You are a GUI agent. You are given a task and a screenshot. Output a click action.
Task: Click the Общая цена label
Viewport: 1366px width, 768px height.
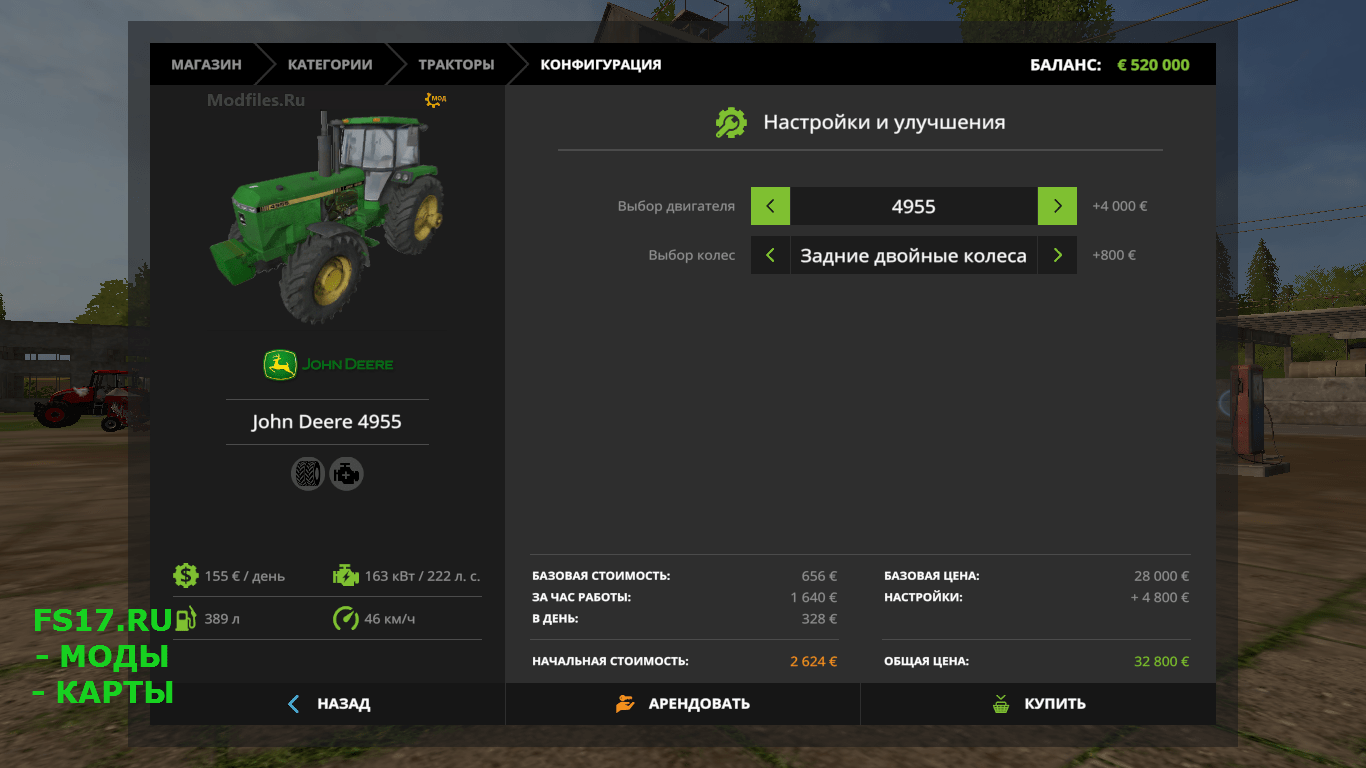point(926,661)
